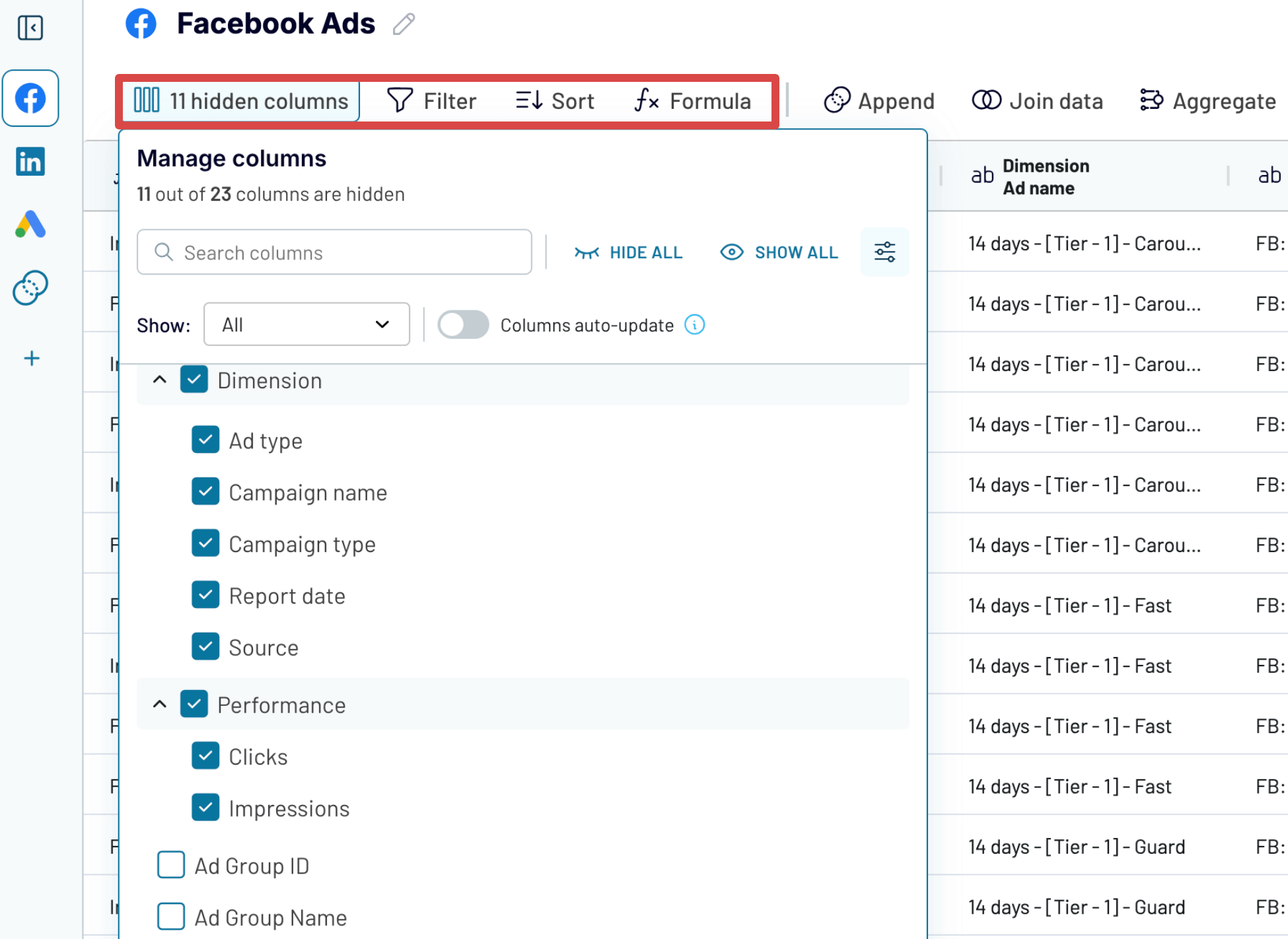Open the Google Ads source in sidebar
Image resolution: width=1288 pixels, height=939 pixels.
pos(30,225)
